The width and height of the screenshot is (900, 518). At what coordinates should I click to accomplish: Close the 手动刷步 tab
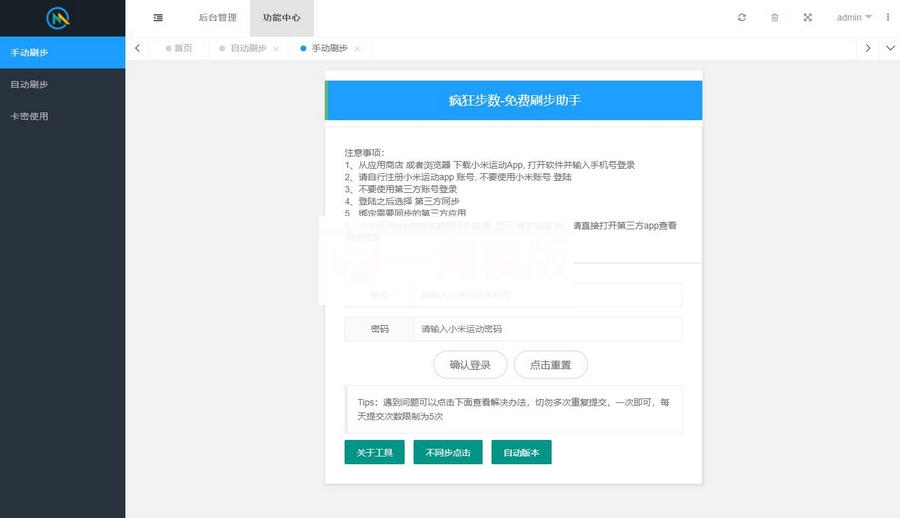(x=358, y=49)
